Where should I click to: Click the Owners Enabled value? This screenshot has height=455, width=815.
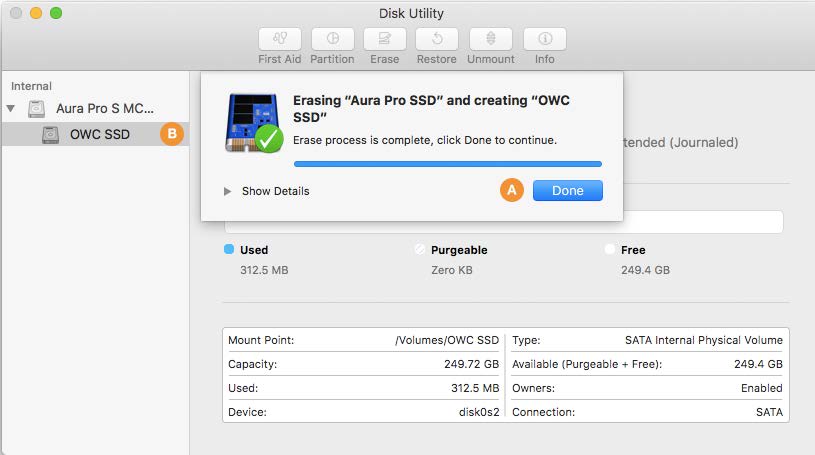click(762, 388)
